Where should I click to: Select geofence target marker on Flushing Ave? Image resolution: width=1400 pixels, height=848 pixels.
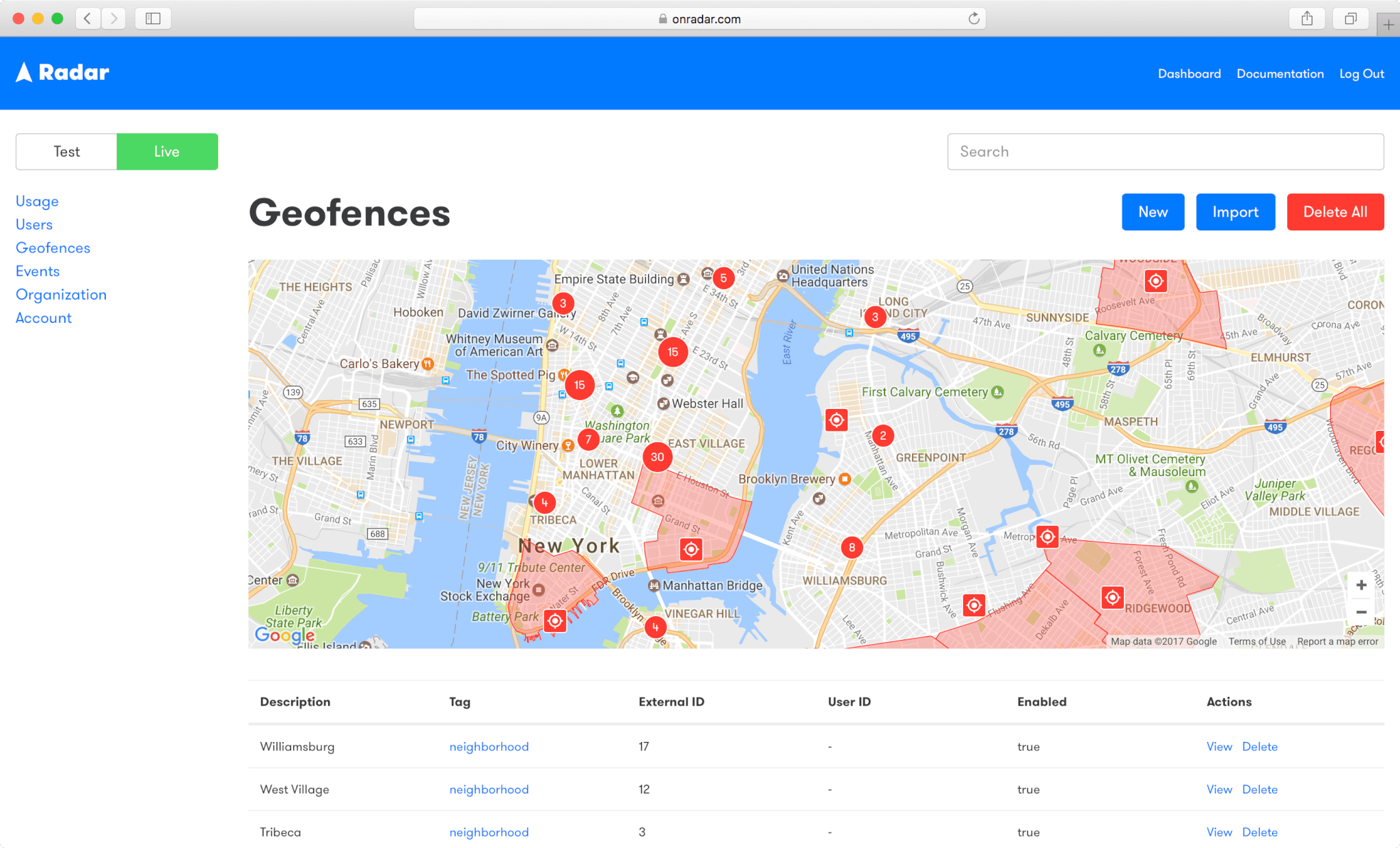pos(973,605)
